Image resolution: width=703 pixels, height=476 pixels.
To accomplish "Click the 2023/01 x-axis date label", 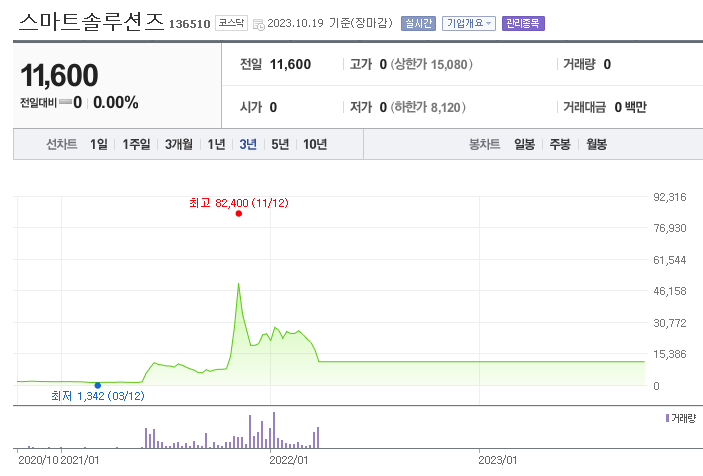I will tap(498, 460).
